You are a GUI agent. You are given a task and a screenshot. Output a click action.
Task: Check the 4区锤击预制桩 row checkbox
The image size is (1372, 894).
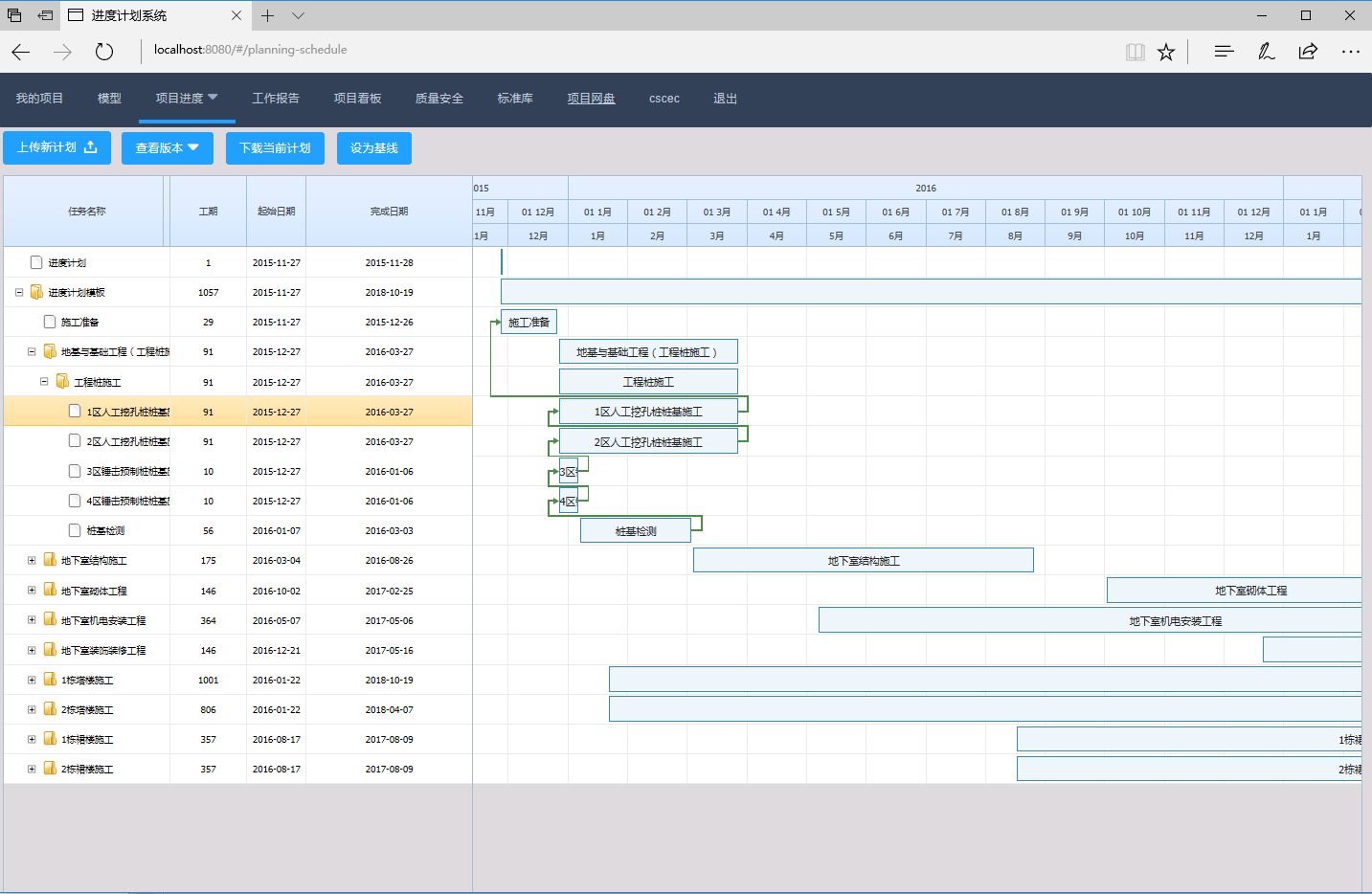[x=75, y=501]
